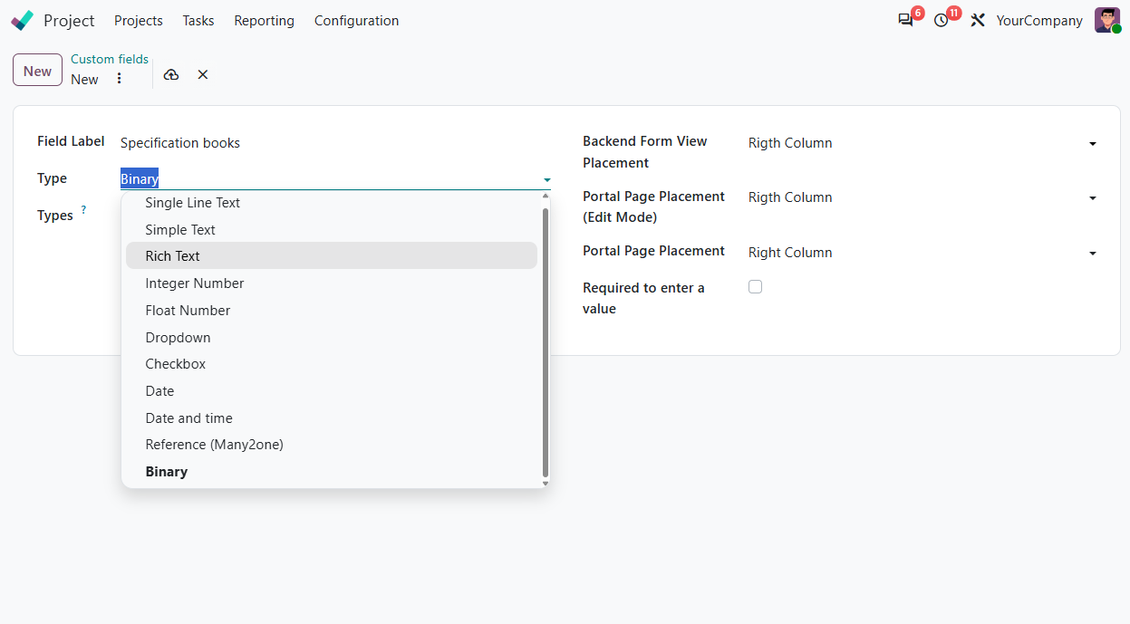Open the messages conversation icon

tap(905, 20)
